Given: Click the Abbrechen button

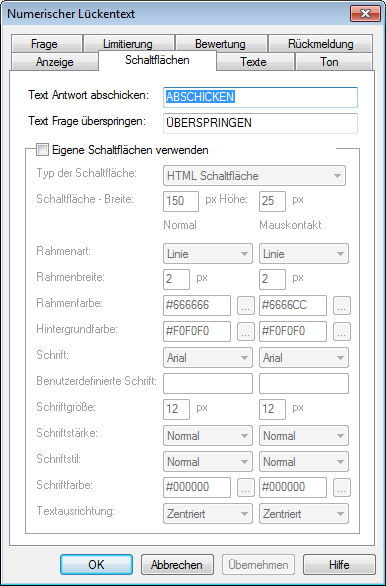Looking at the screenshot, I should 177,564.
